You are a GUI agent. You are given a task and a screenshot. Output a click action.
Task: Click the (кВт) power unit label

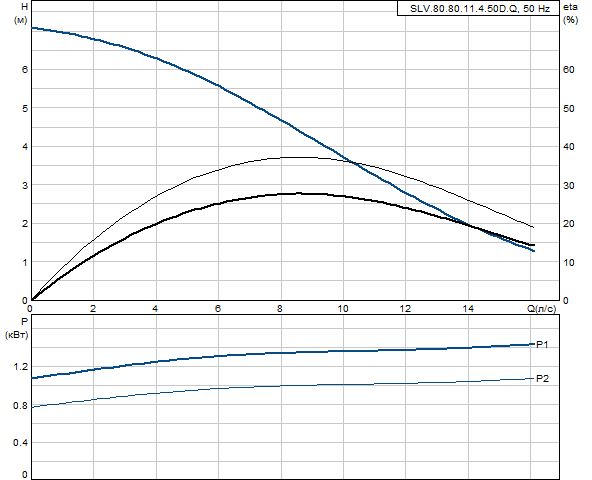17,335
